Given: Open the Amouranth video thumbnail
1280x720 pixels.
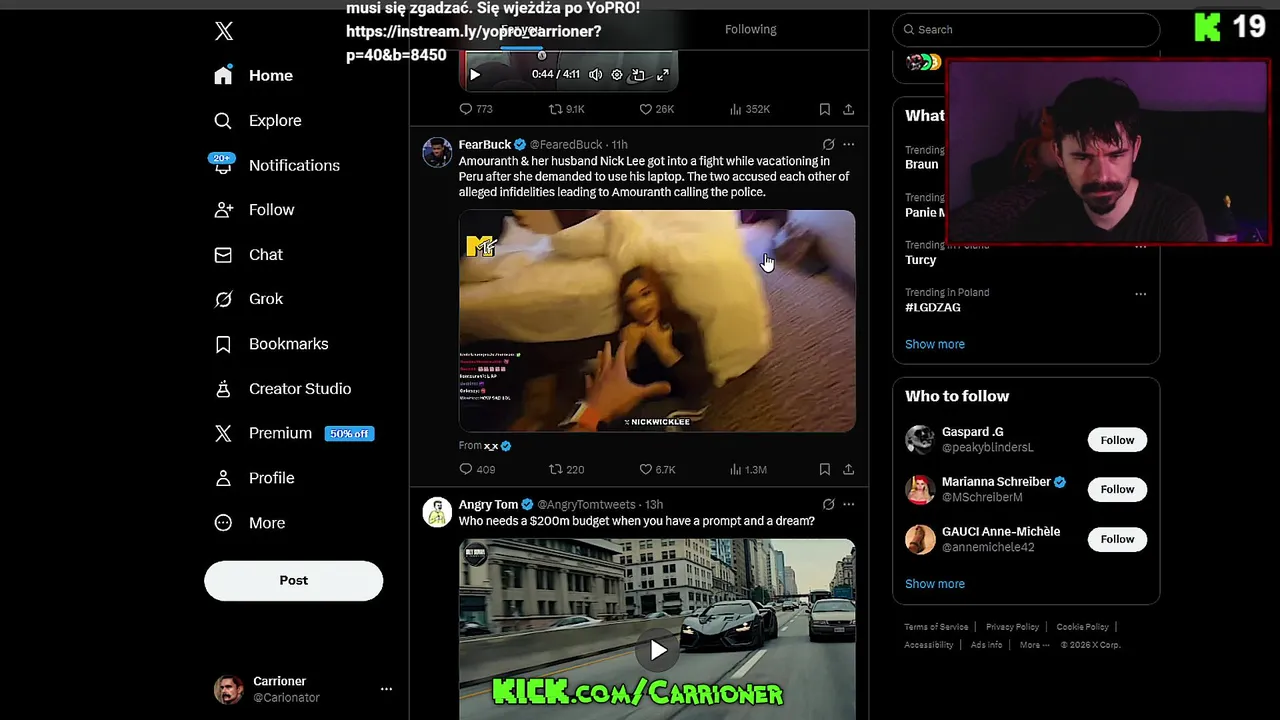Looking at the screenshot, I should click(x=657, y=321).
